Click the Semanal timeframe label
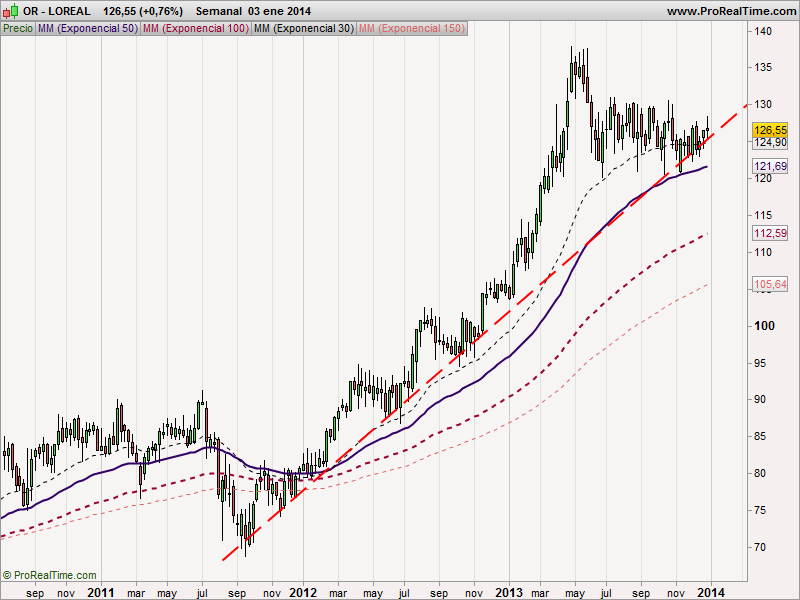Image resolution: width=800 pixels, height=600 pixels. click(219, 11)
